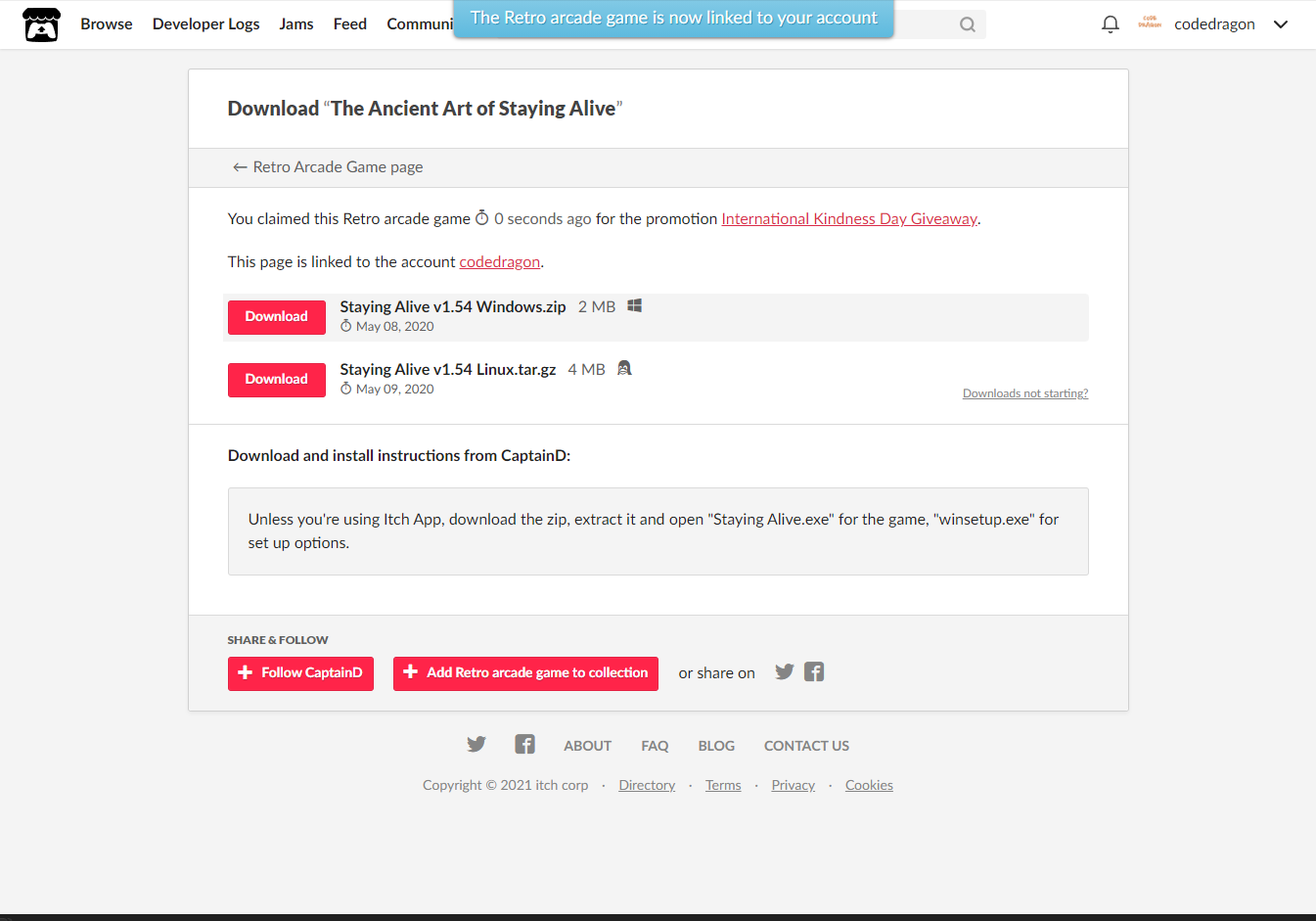Open the Cookies footer link
This screenshot has height=921, width=1316.
pyautogui.click(x=869, y=785)
